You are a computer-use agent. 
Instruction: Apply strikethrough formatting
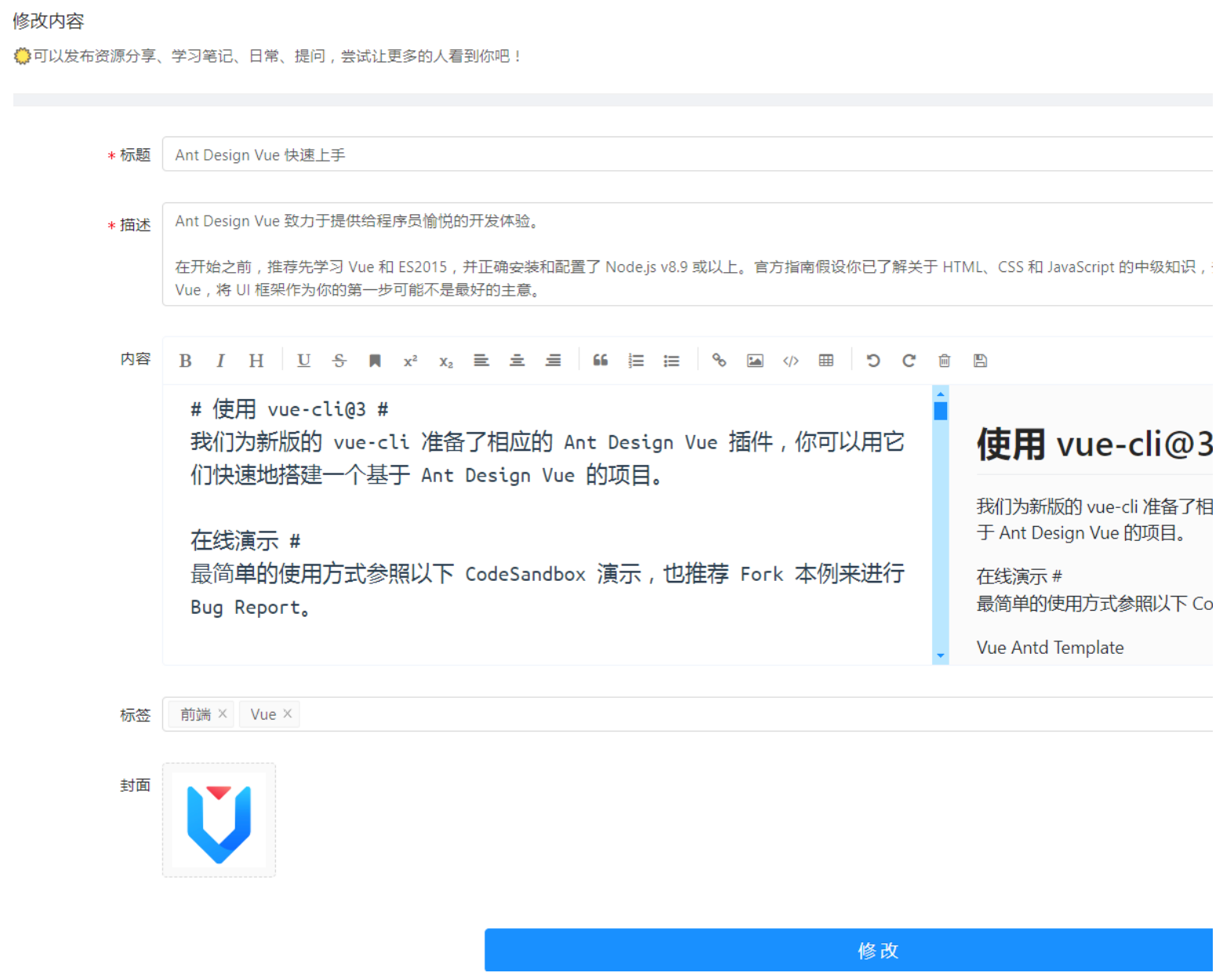point(339,361)
